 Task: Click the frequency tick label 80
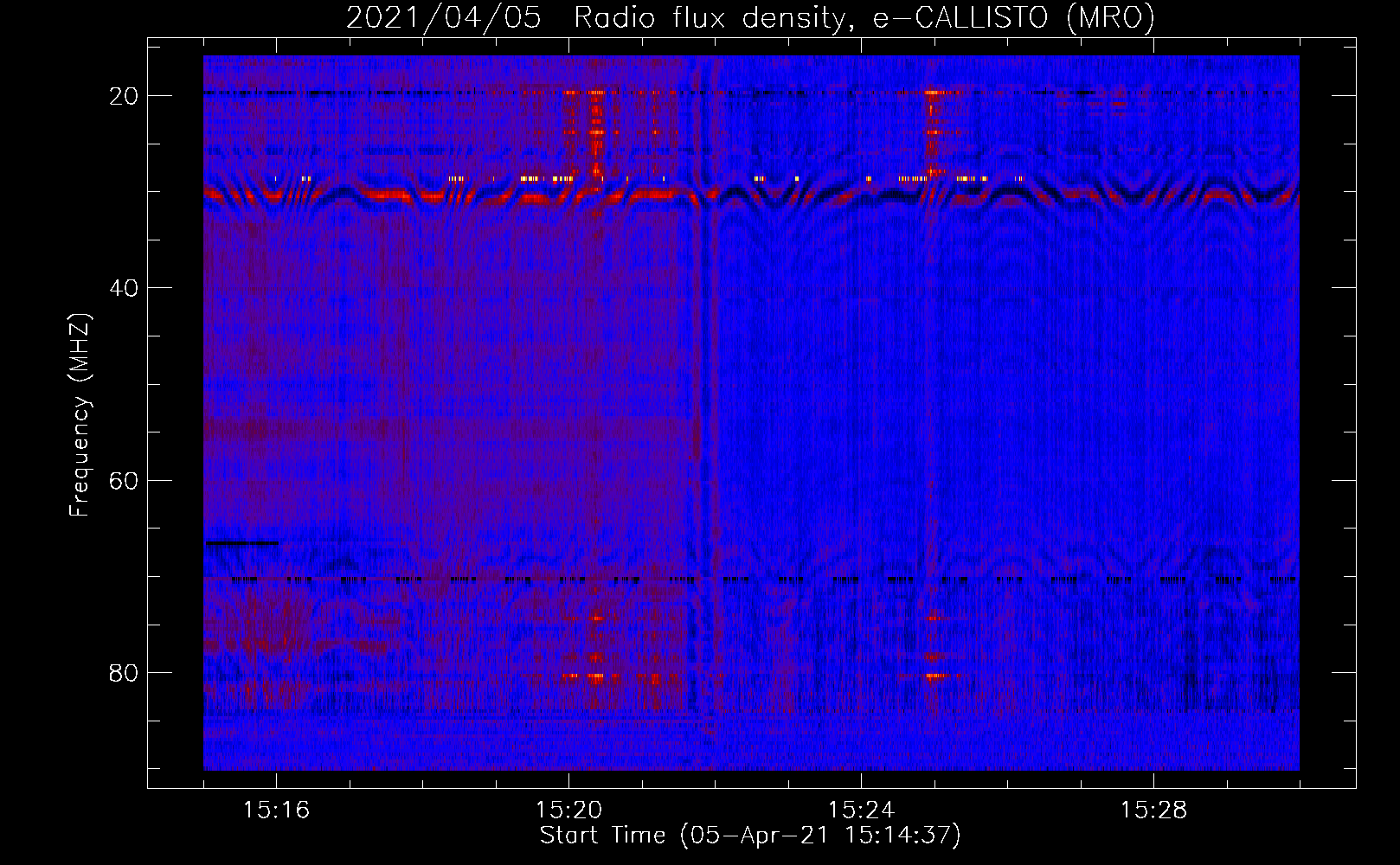coord(124,672)
